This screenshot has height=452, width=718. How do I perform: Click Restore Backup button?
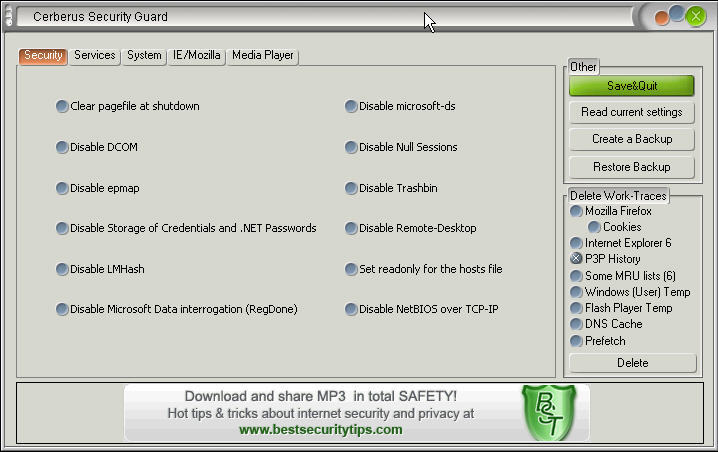click(x=632, y=167)
